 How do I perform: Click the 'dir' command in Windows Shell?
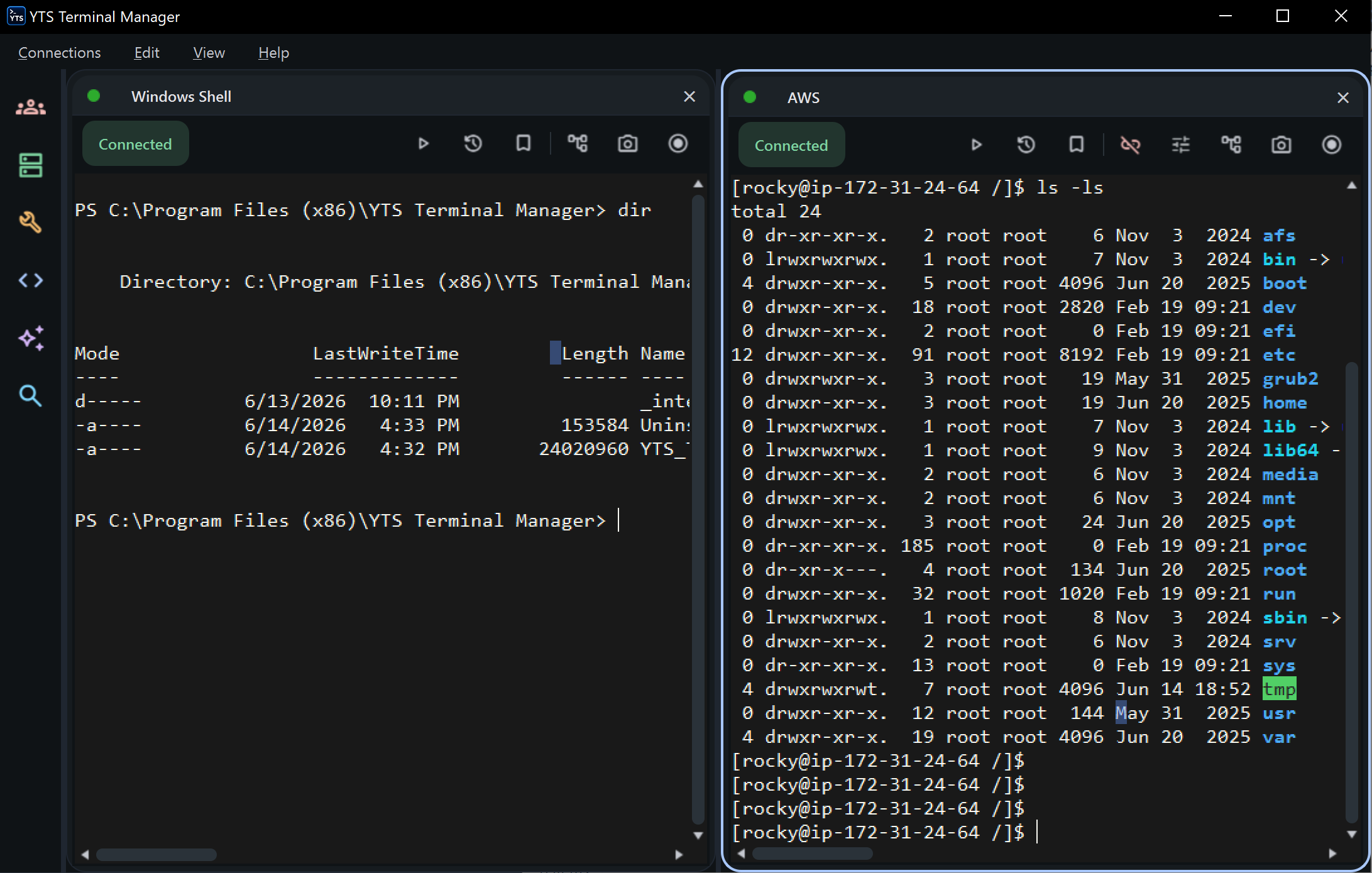point(634,211)
